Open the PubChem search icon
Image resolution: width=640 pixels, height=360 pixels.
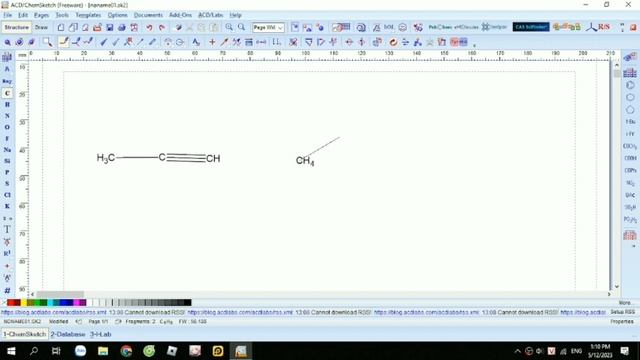(440, 27)
